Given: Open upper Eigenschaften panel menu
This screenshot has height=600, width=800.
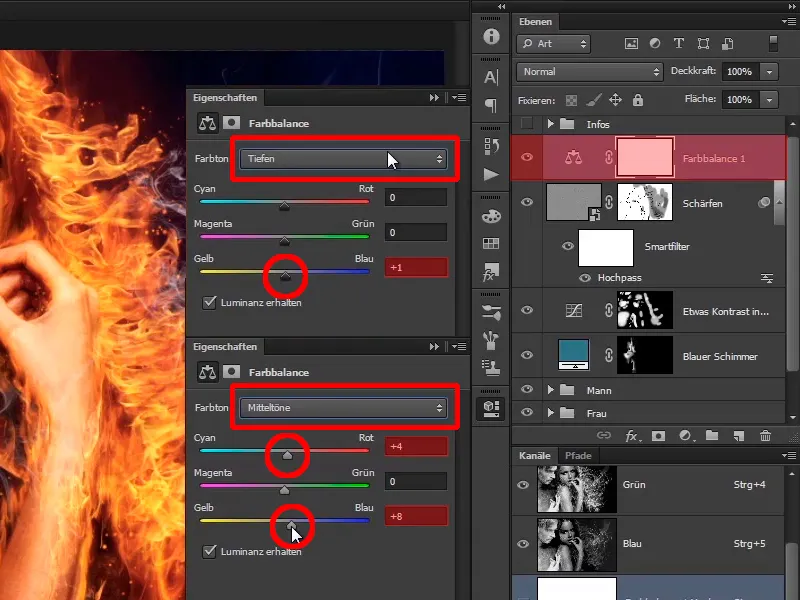Looking at the screenshot, I should click(x=459, y=97).
